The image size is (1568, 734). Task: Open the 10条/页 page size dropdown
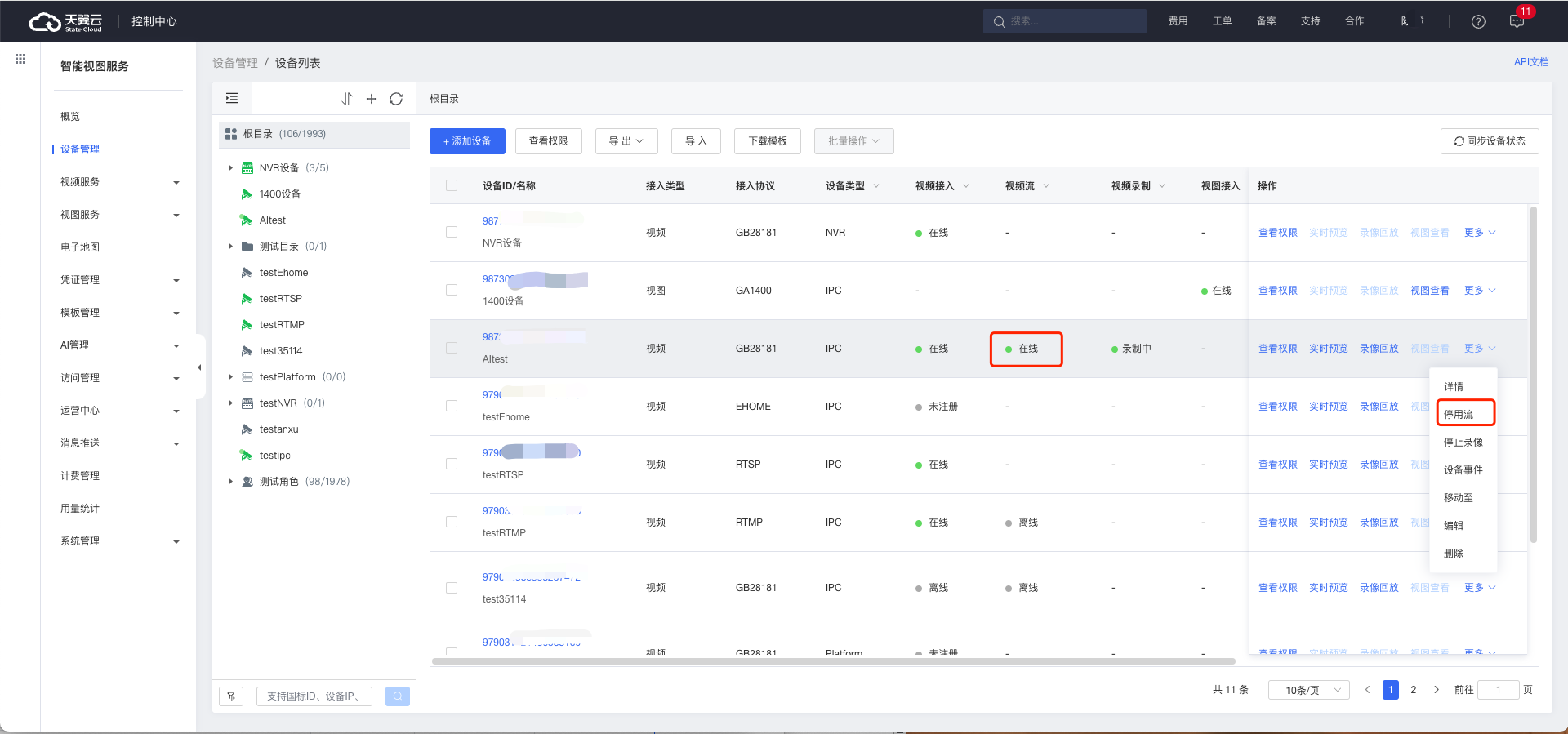1308,690
